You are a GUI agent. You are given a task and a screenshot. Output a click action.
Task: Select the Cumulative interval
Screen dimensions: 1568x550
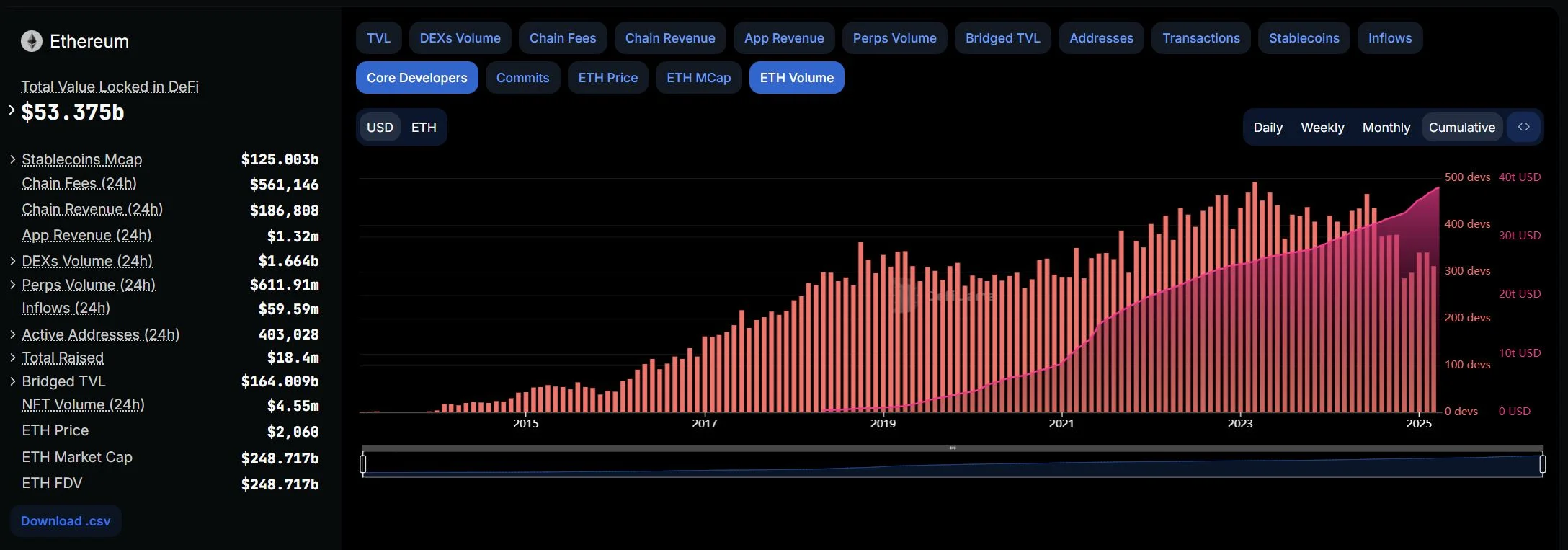pos(1462,127)
